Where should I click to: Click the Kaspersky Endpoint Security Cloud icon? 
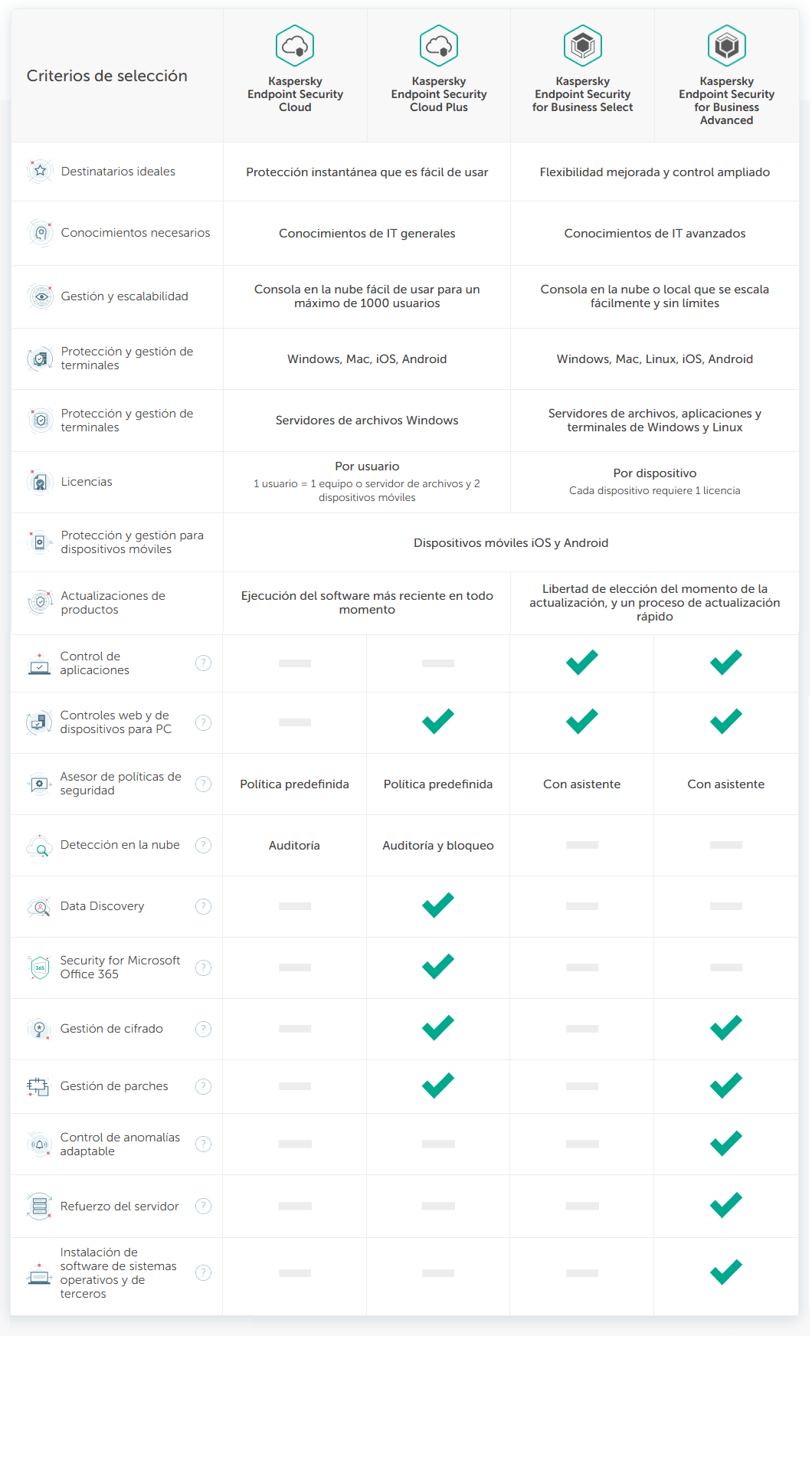[x=295, y=46]
